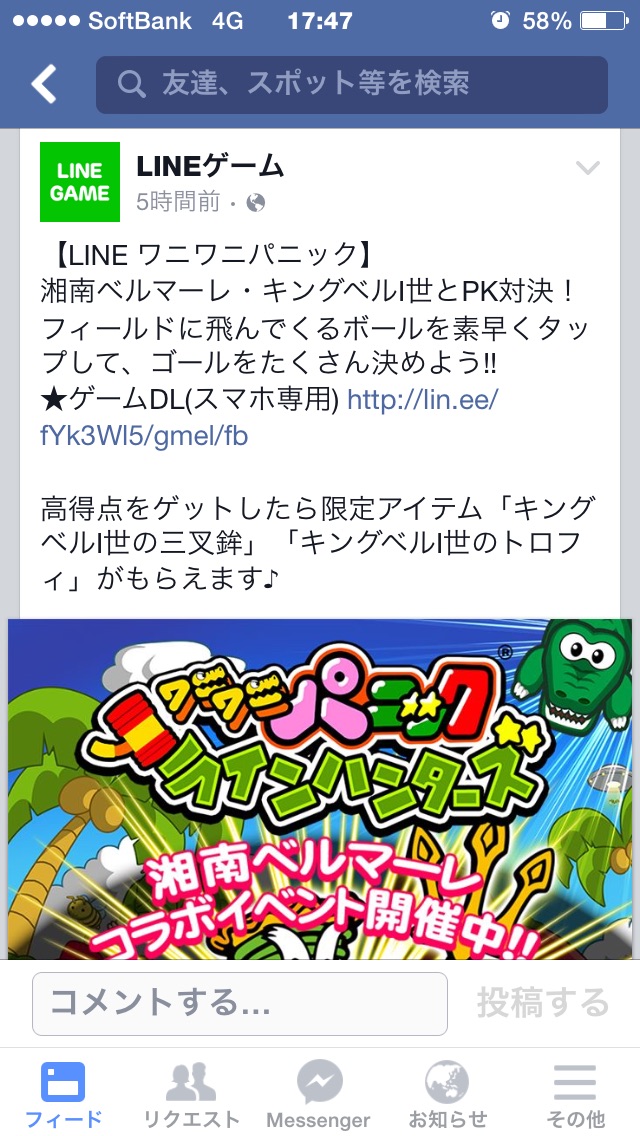Image resolution: width=640 pixels, height=1136 pixels.
Task: Tap the back arrow icon
Action: click(x=43, y=84)
